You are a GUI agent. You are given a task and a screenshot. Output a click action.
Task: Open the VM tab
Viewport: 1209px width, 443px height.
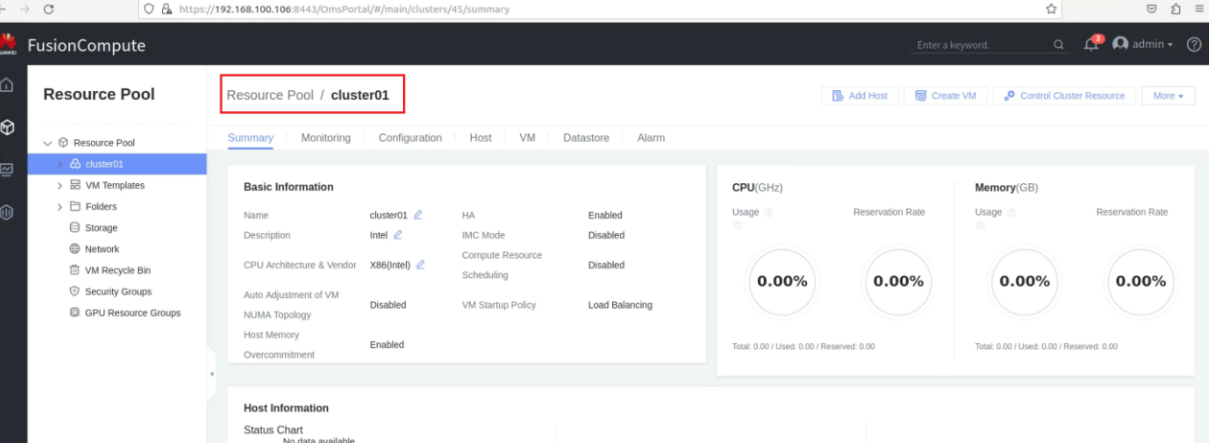[x=528, y=138]
